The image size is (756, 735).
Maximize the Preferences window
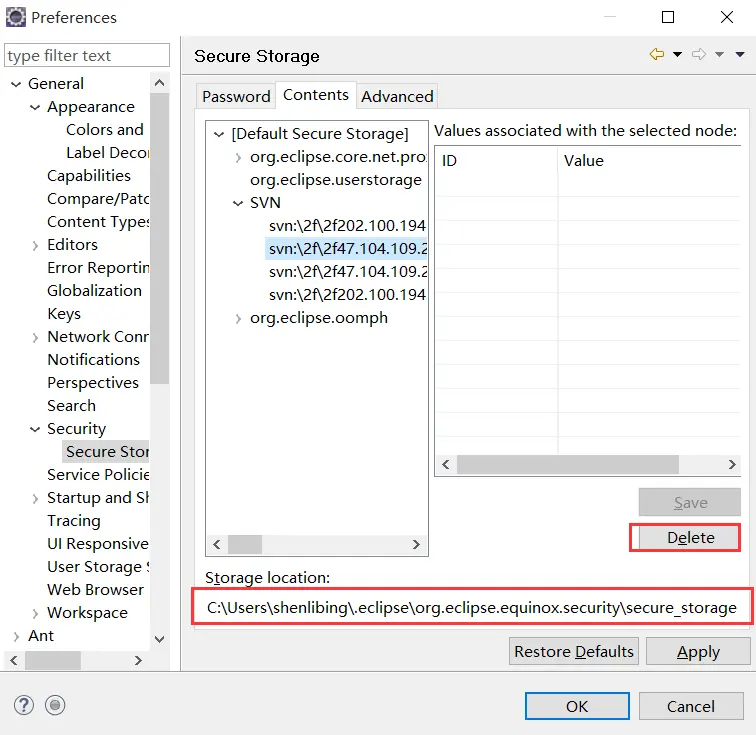(x=668, y=17)
